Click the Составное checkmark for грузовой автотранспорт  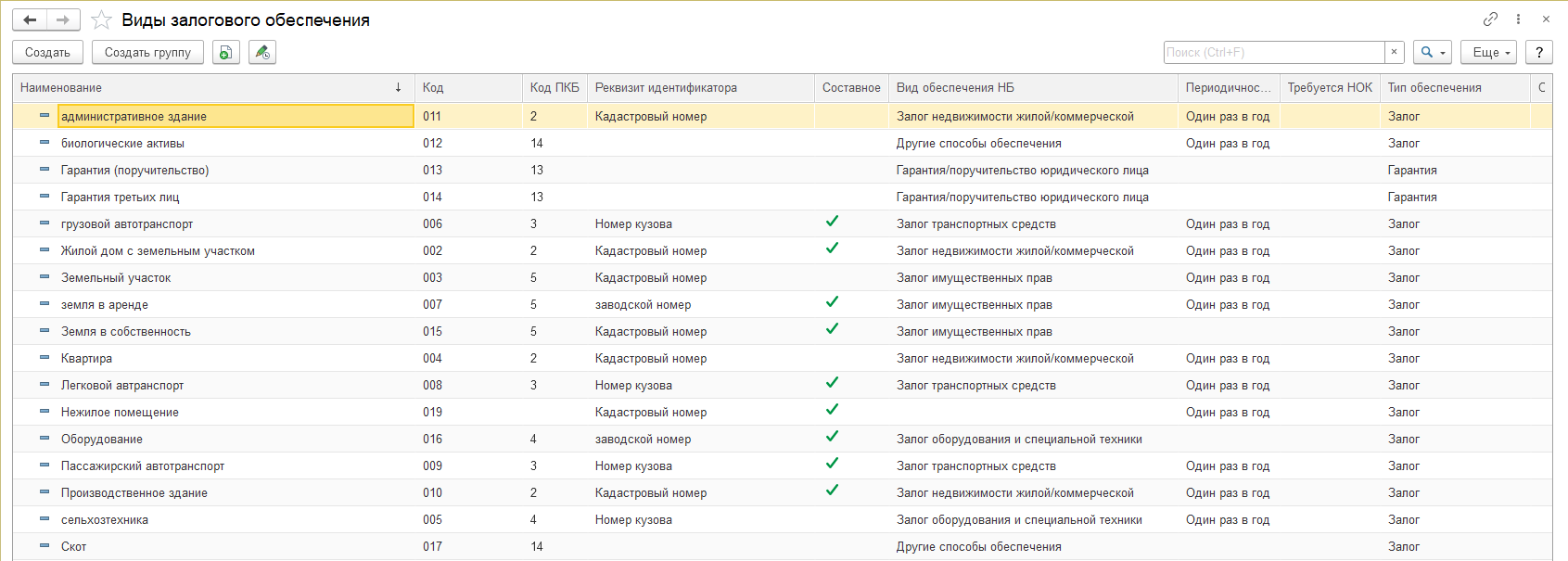pos(833,222)
